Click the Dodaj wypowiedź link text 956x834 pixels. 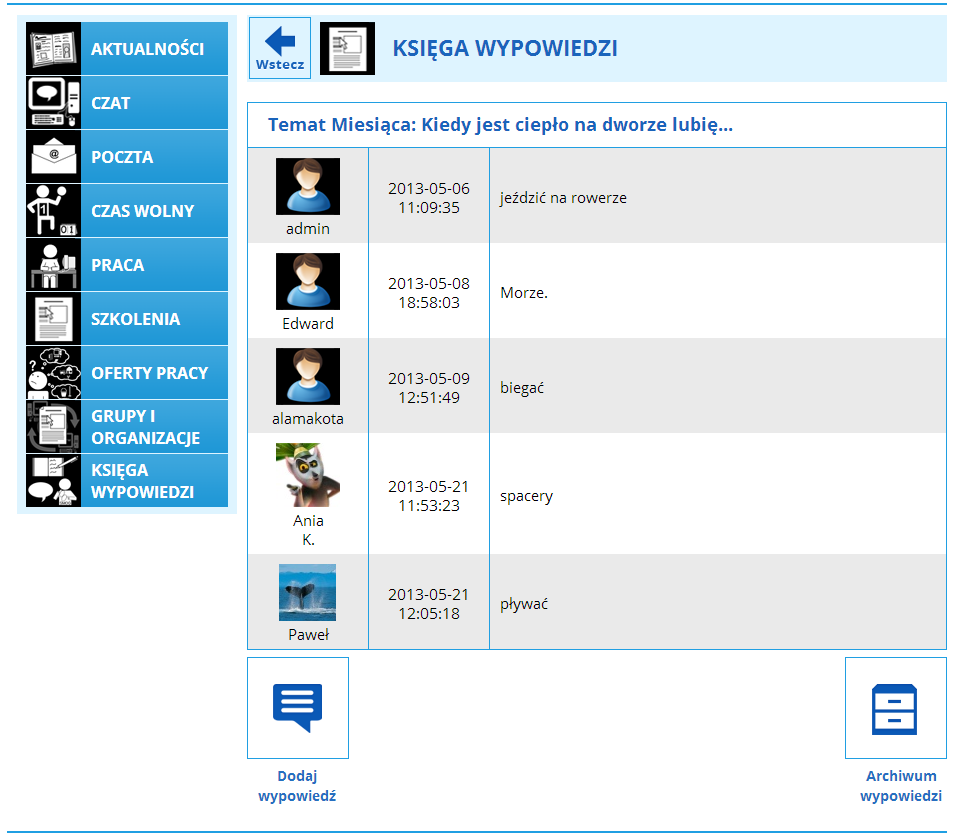click(297, 786)
